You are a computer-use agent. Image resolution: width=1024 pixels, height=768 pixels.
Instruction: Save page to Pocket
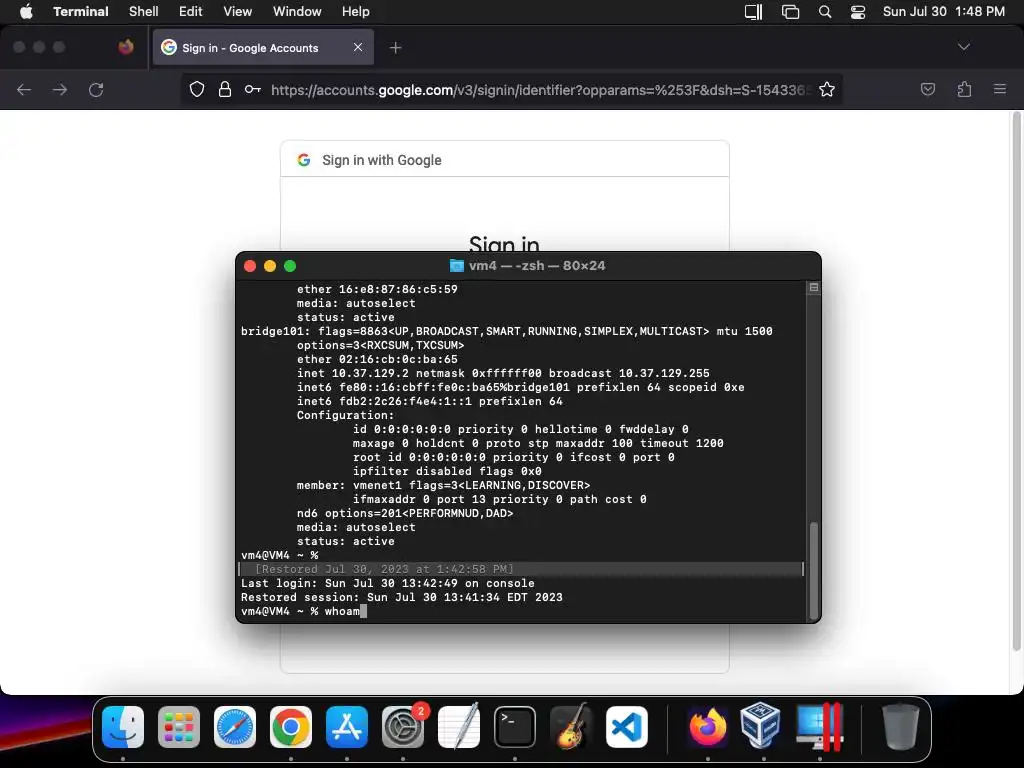click(928, 89)
